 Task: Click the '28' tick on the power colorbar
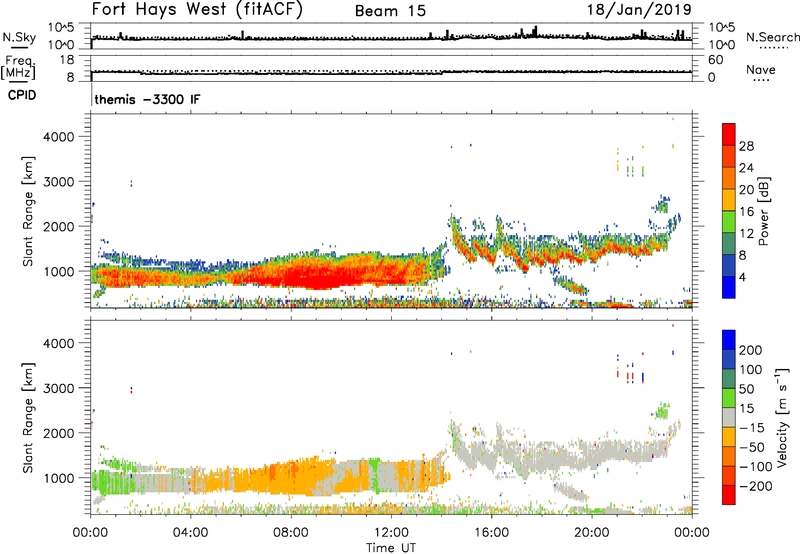click(746, 146)
